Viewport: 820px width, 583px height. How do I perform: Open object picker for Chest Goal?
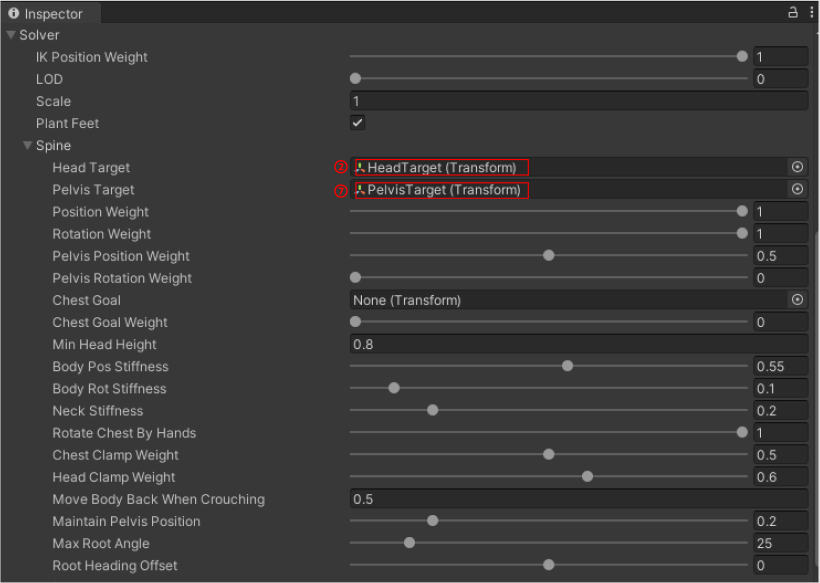[797, 300]
